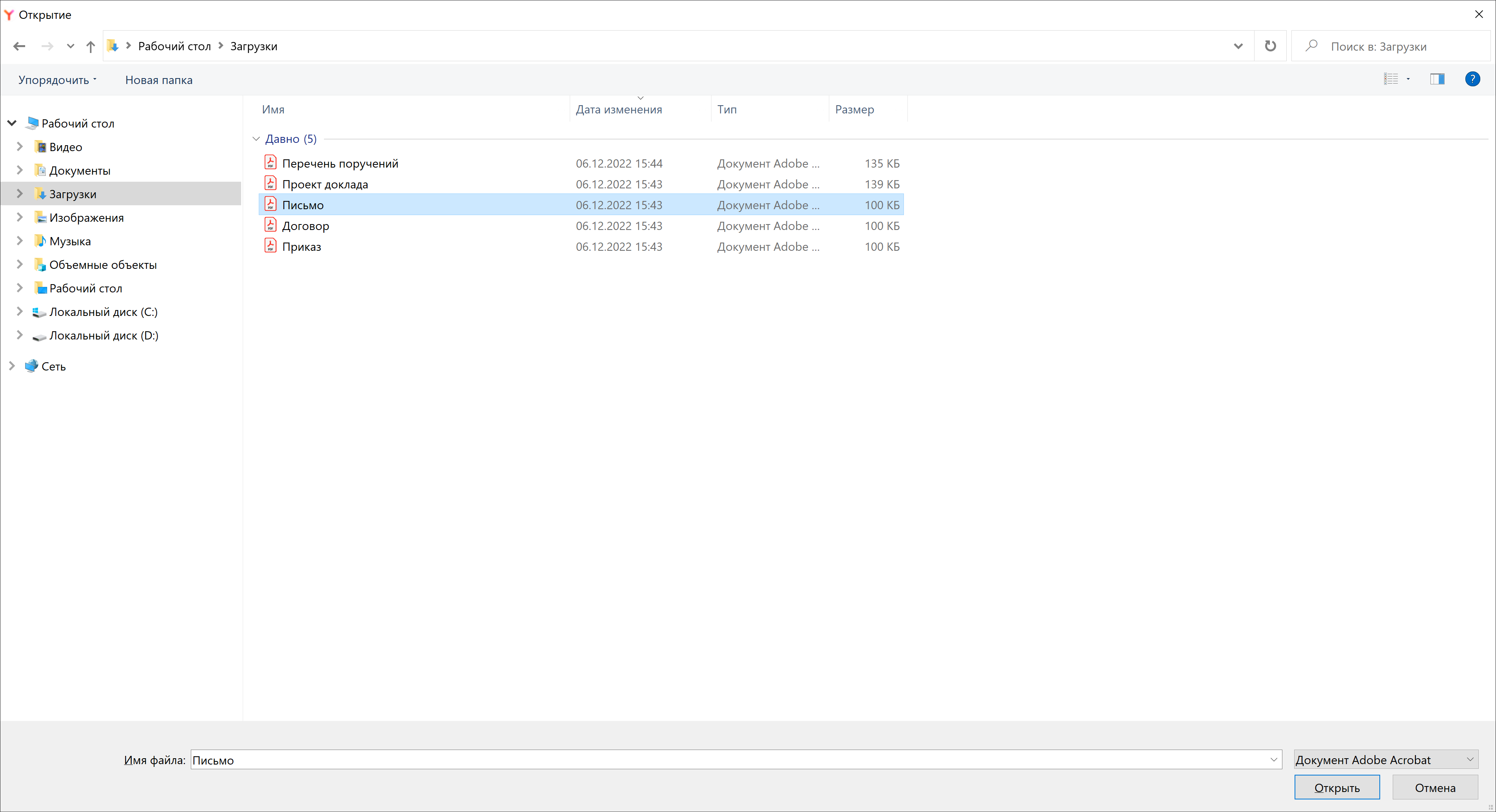Click the Открыть button
The image size is (1496, 812).
(x=1337, y=787)
